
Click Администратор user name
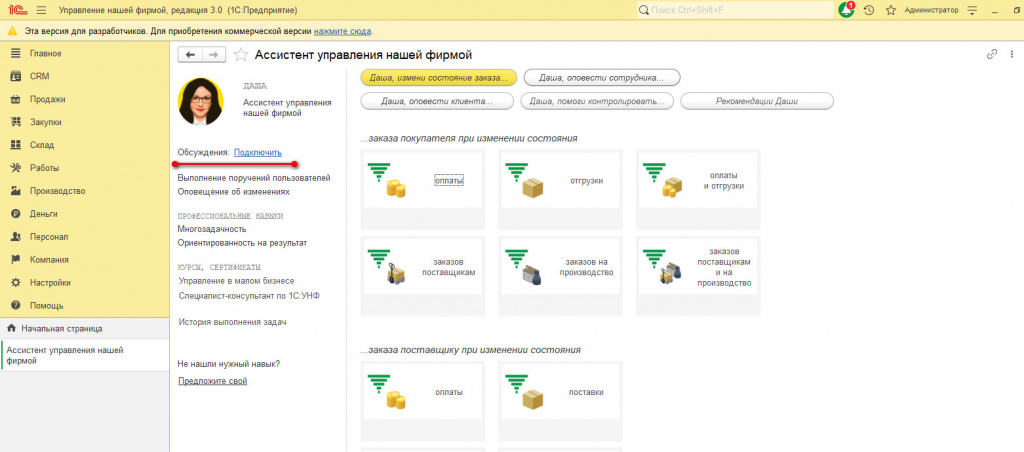coord(931,10)
